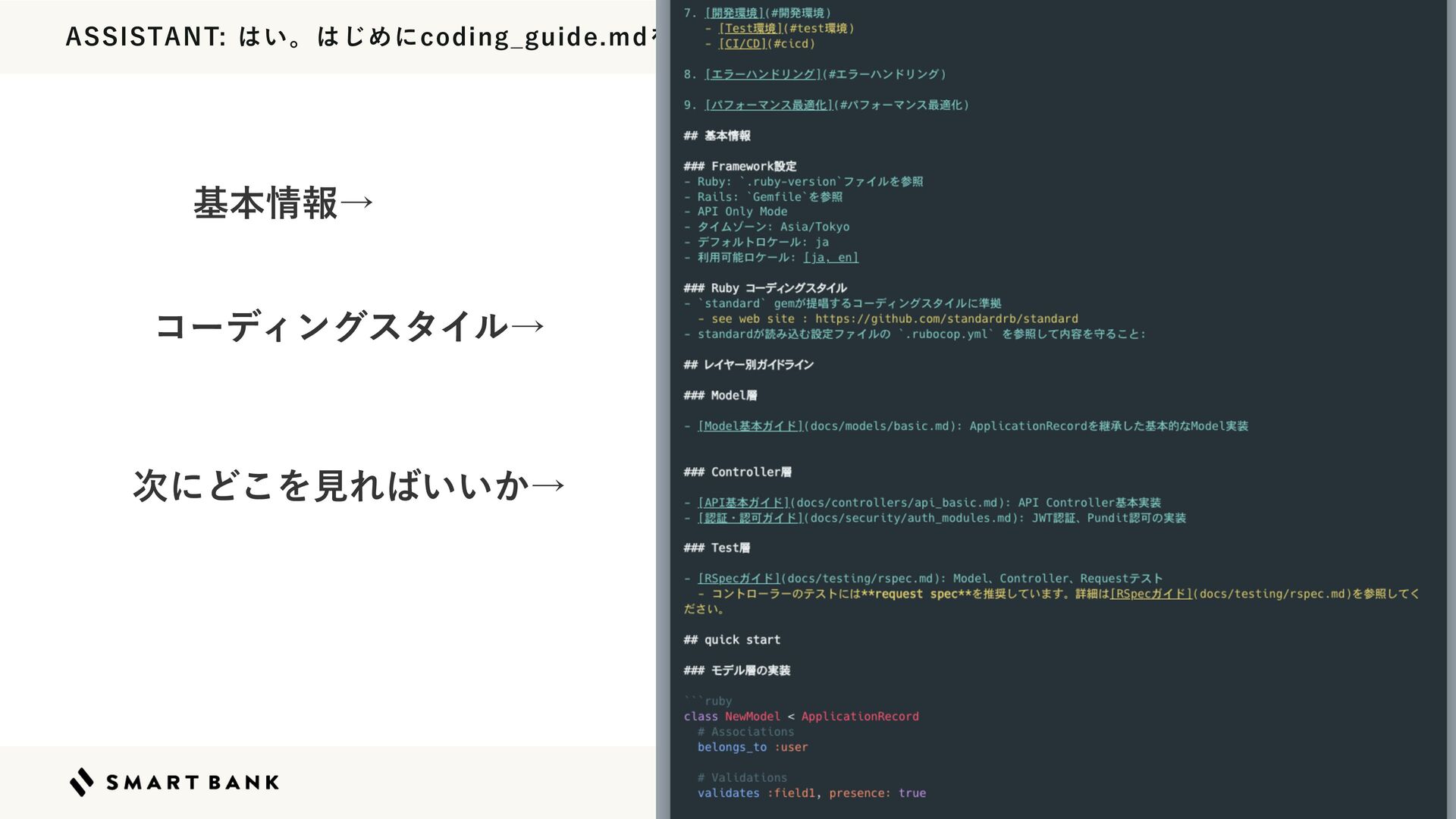Image resolution: width=1456 pixels, height=819 pixels.
Task: Open the CI/CD anchor link
Action: click(x=742, y=44)
